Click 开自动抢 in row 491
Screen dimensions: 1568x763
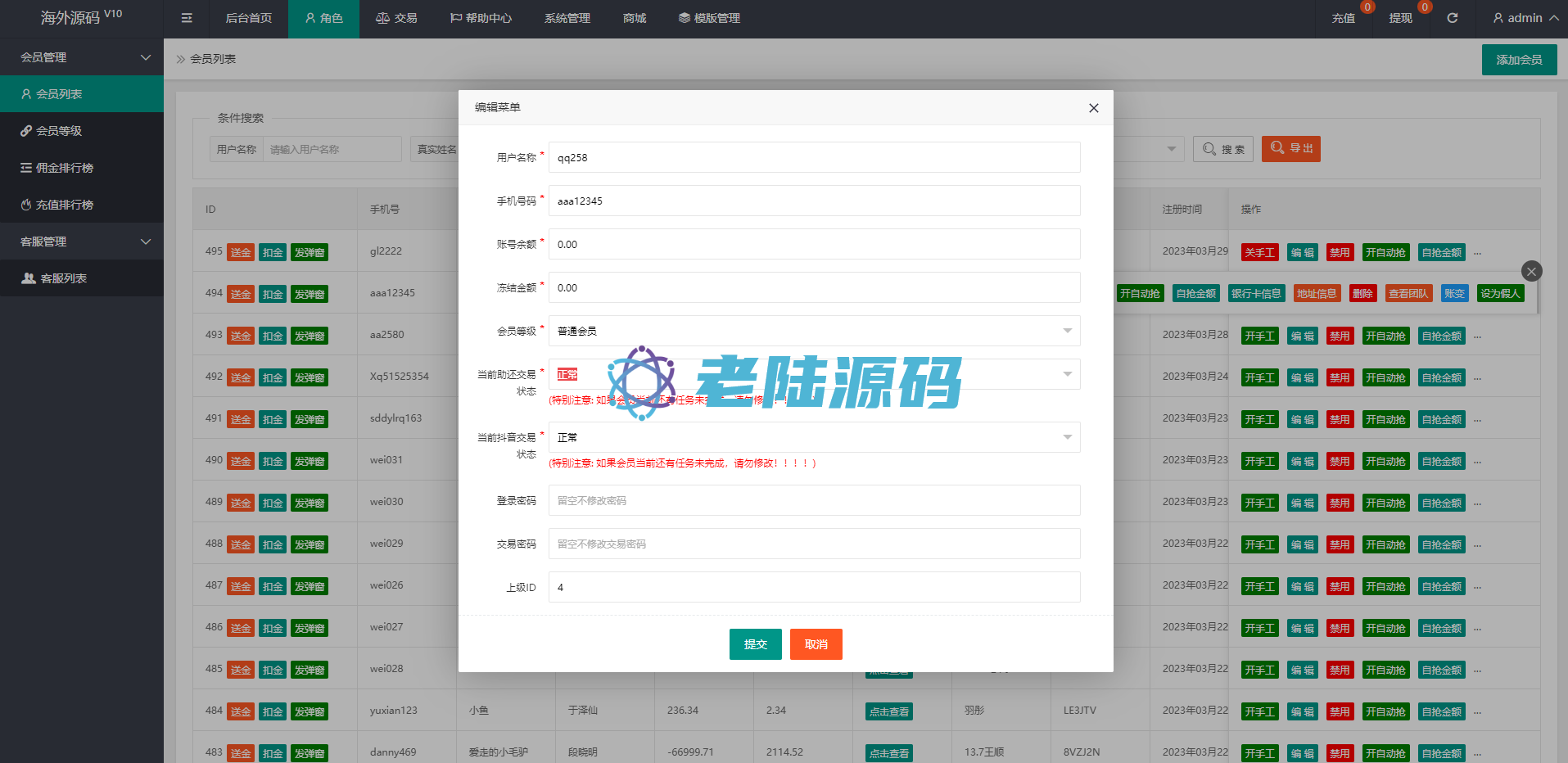[1385, 419]
